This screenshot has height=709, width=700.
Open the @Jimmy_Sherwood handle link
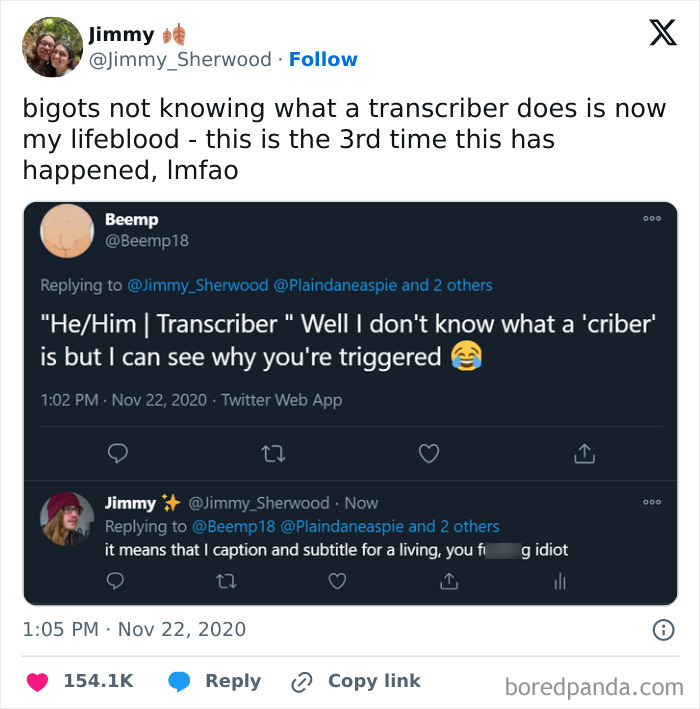click(x=180, y=59)
